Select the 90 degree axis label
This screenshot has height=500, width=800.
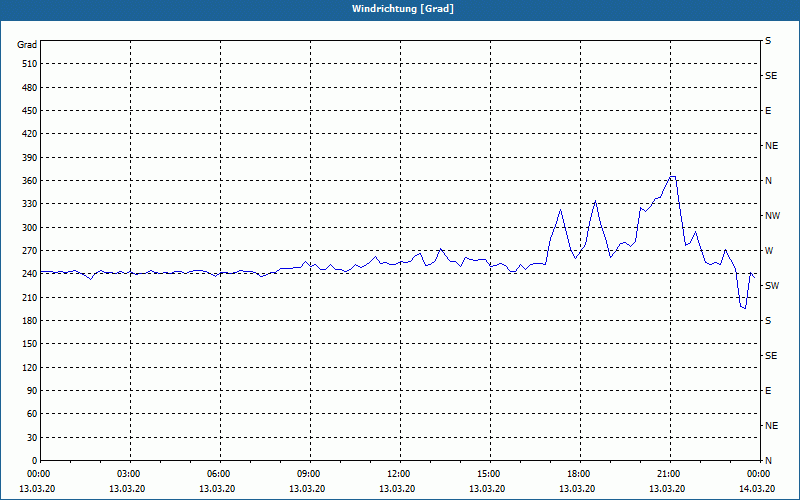click(x=32, y=391)
